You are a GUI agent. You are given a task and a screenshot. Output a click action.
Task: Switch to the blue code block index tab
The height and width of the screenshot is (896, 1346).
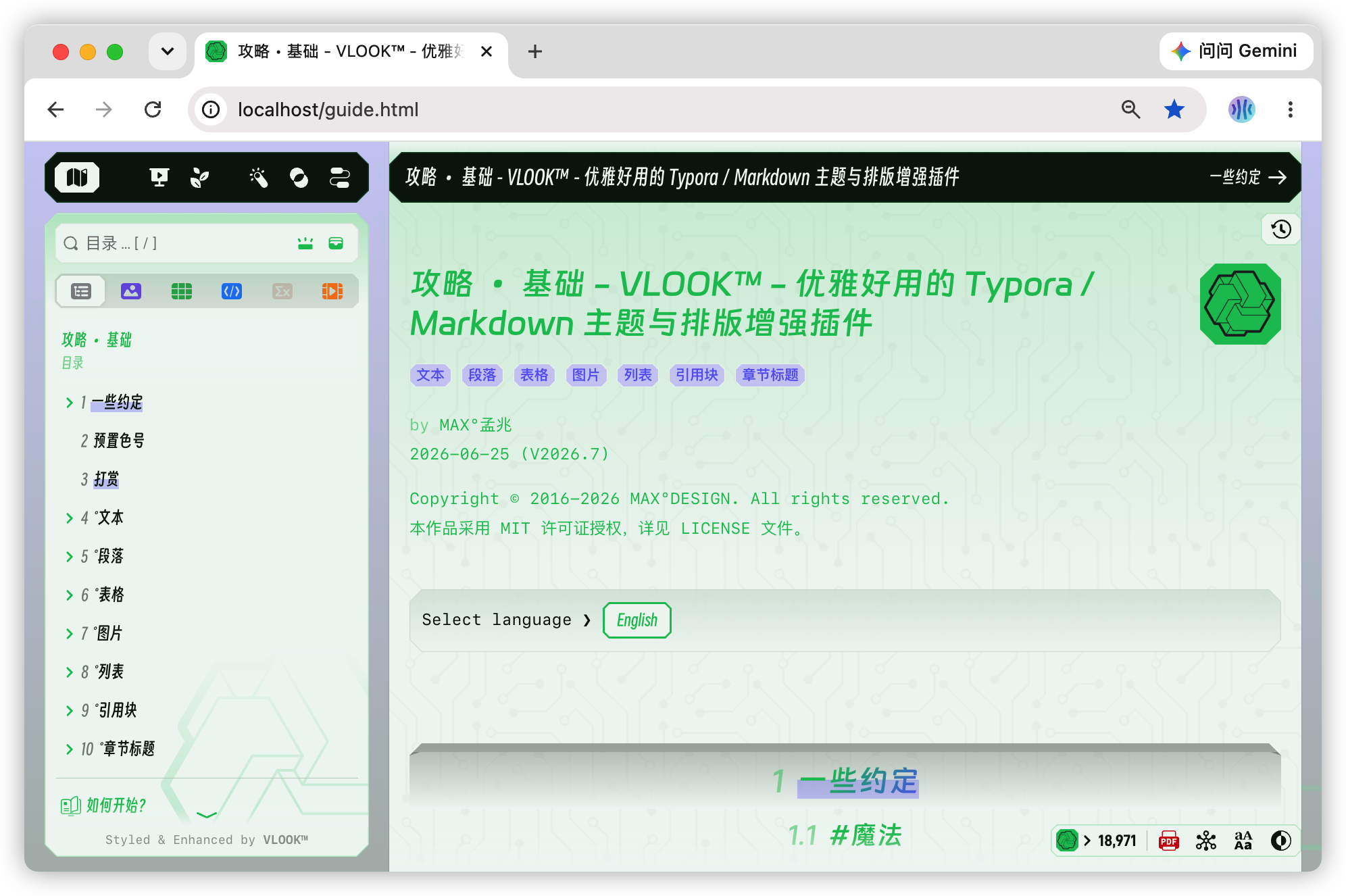pyautogui.click(x=232, y=291)
